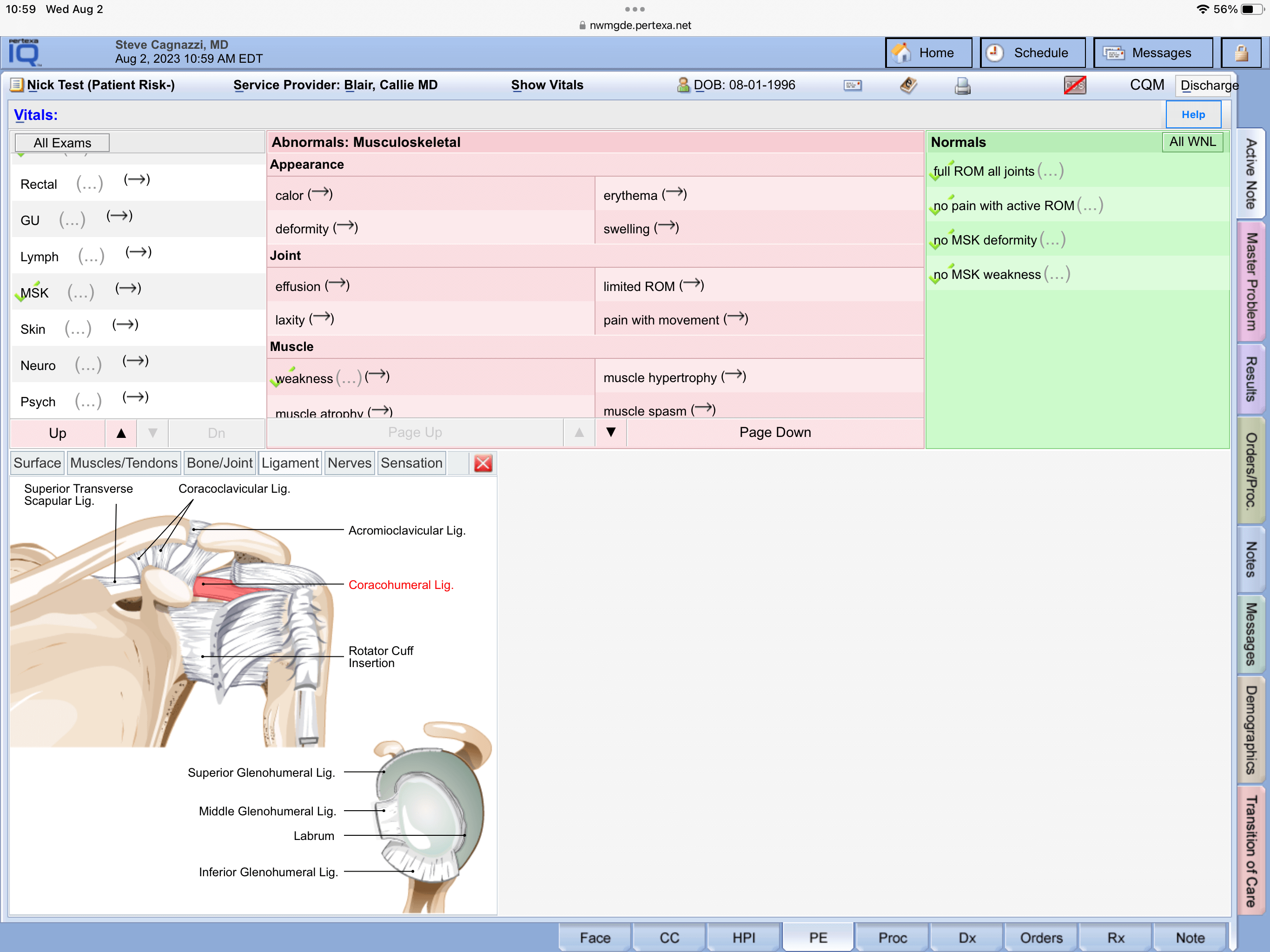
Task: Click the card icon beside DOB
Action: 852,86
